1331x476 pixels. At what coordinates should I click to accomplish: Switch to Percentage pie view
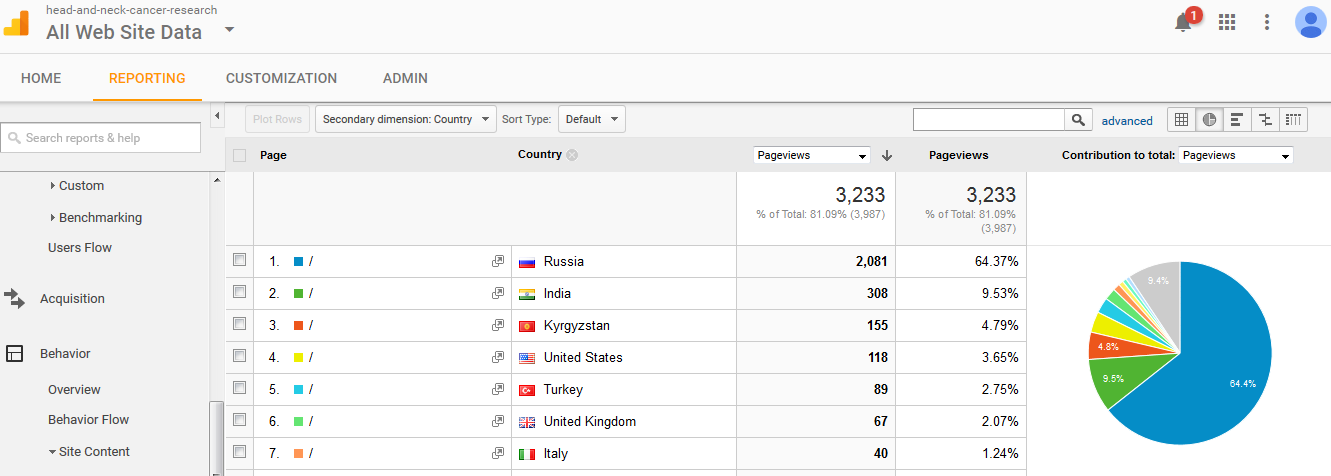[x=1209, y=120]
